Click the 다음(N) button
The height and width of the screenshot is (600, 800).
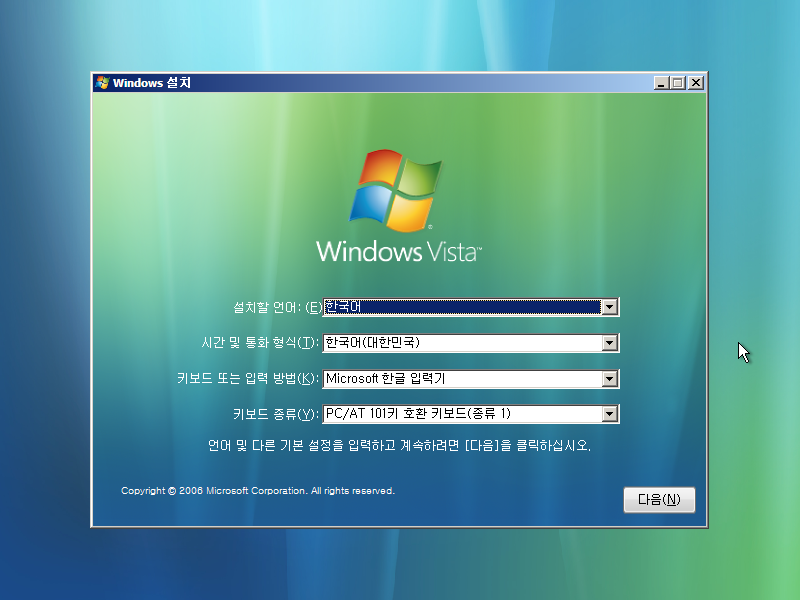point(659,499)
